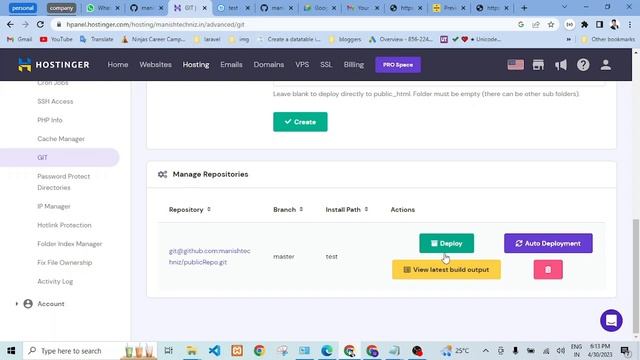The image size is (640, 360).
Task: Open XAMPP from the taskbar
Action: point(237,351)
